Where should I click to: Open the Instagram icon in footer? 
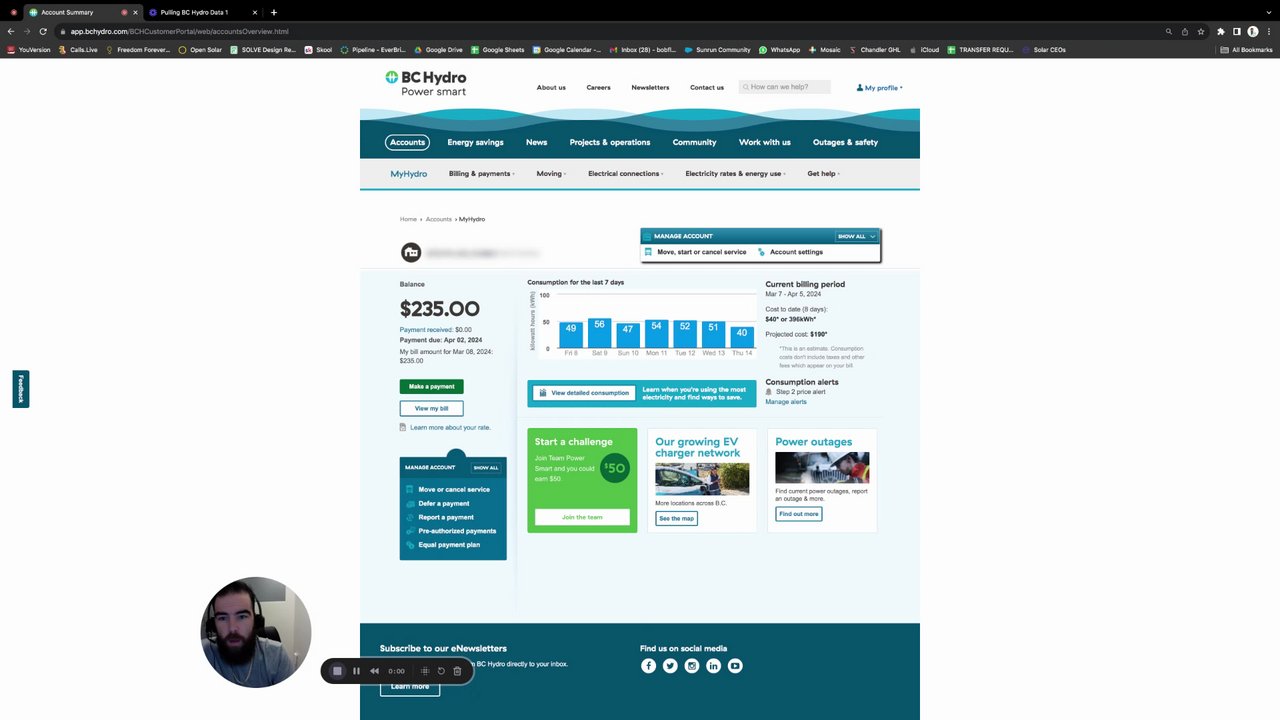pyautogui.click(x=692, y=666)
